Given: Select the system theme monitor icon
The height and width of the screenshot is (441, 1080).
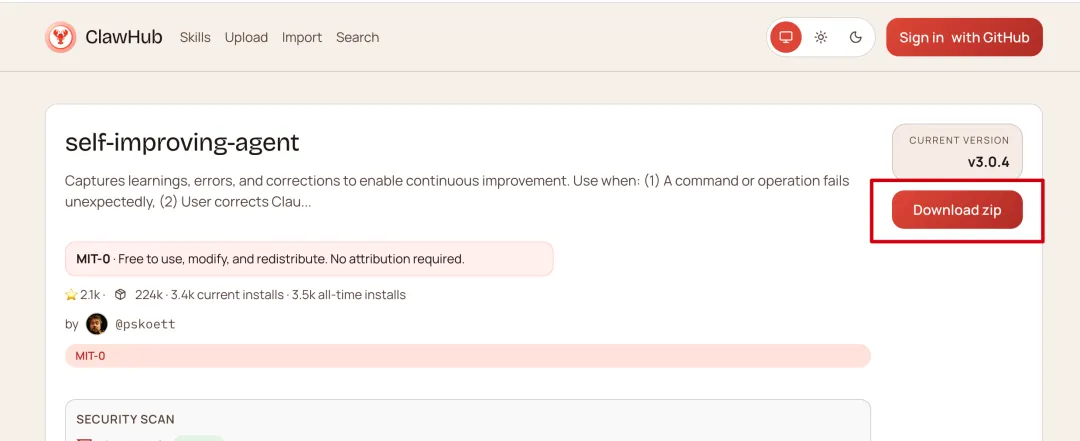Looking at the screenshot, I should (x=786, y=38).
